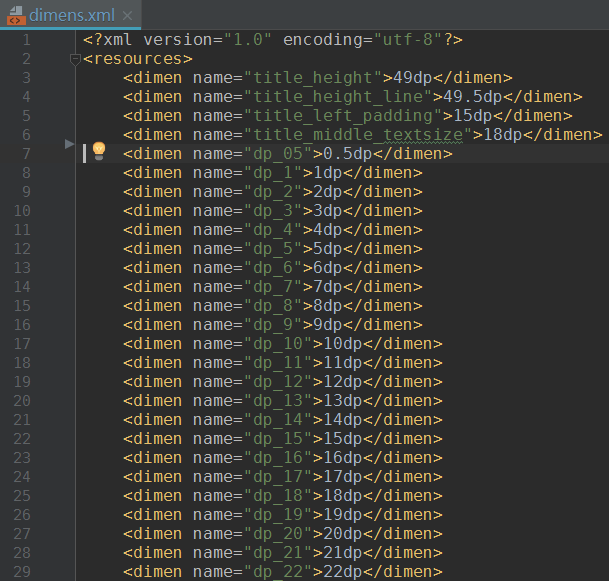Click the dp_4 dimen line

(x=273, y=230)
